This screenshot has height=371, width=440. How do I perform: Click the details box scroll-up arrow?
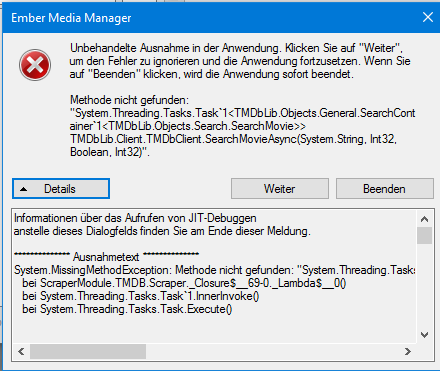coord(424,219)
